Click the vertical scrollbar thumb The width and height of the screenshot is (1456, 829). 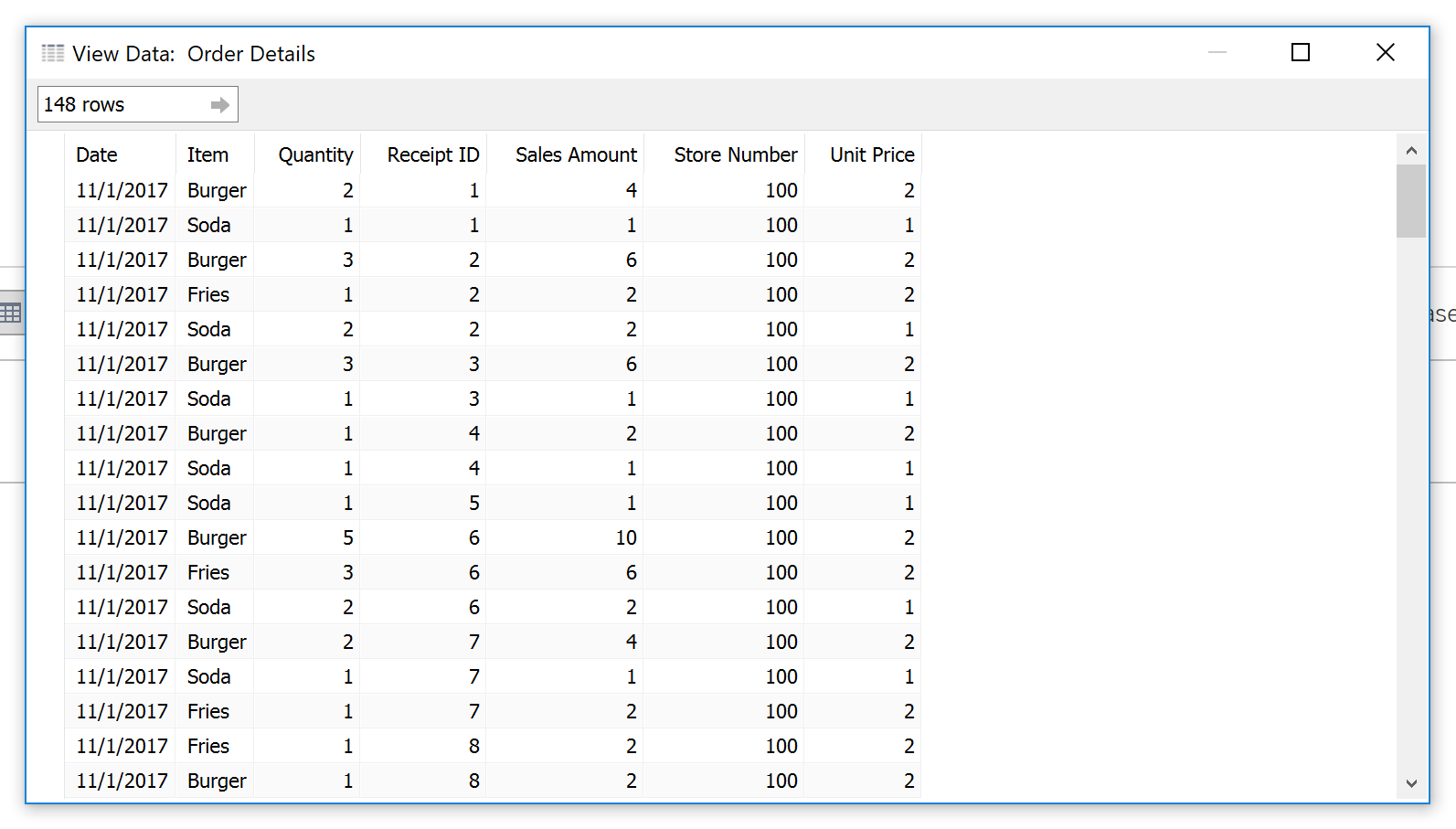tap(1411, 201)
